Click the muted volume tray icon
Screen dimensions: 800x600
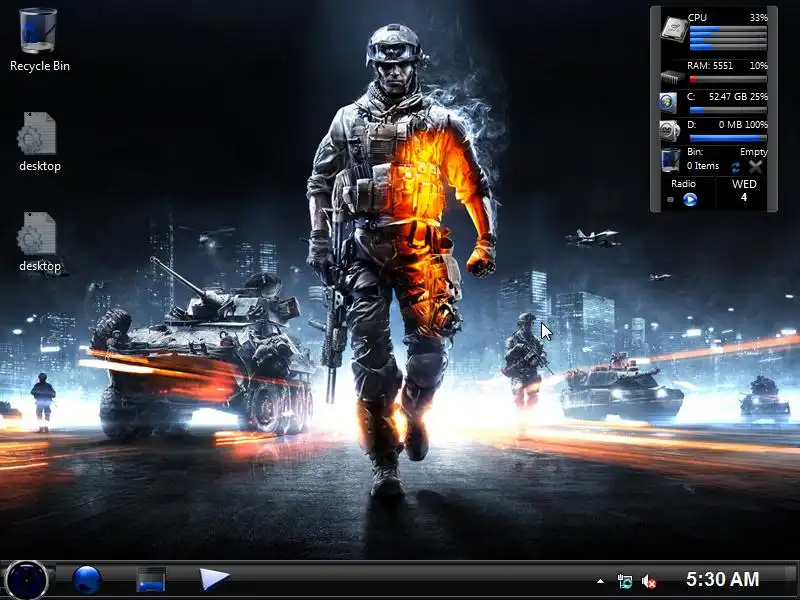648,581
